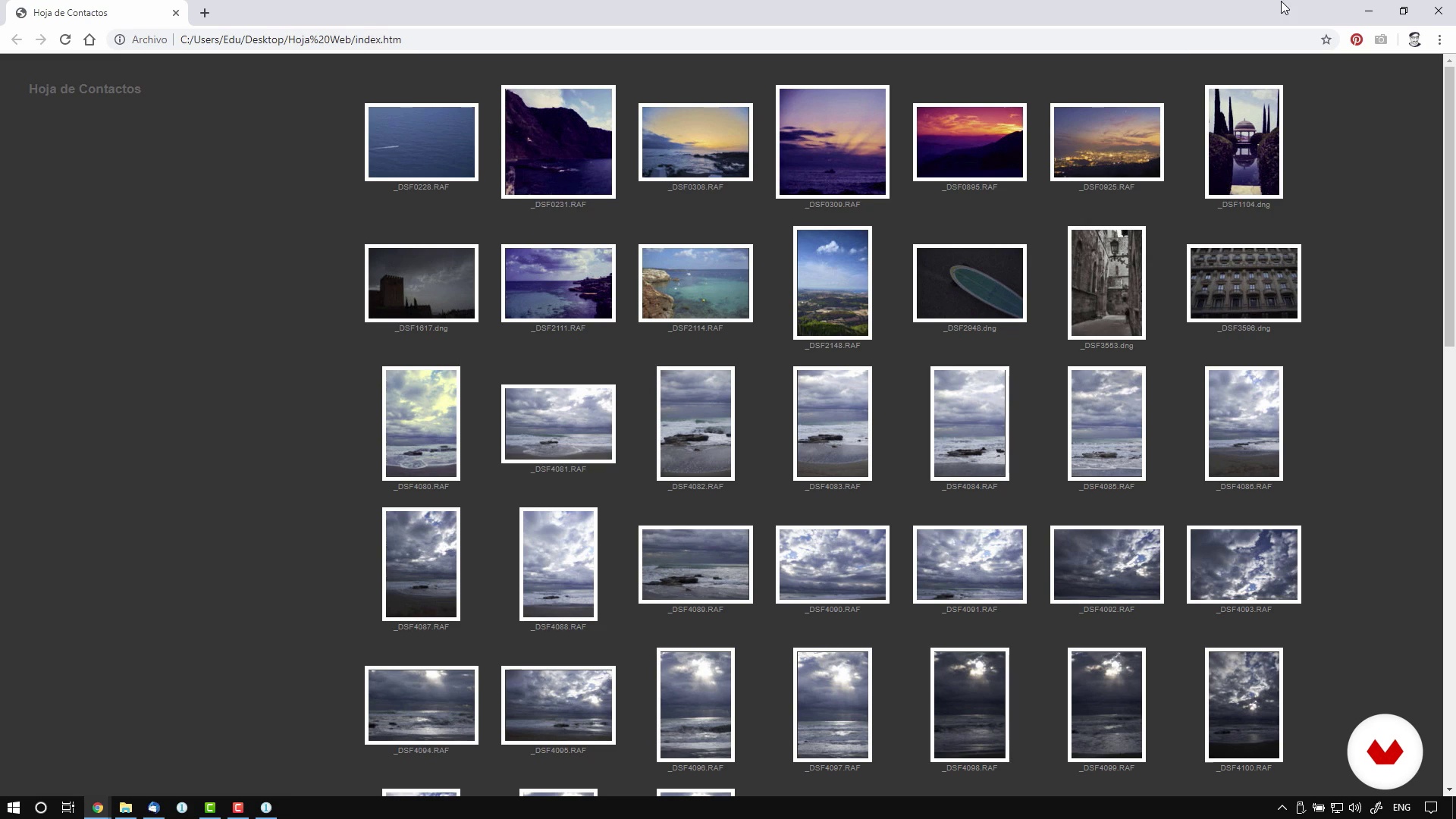1456x819 pixels.
Task: Go back to the previous page
Action: [x=17, y=39]
